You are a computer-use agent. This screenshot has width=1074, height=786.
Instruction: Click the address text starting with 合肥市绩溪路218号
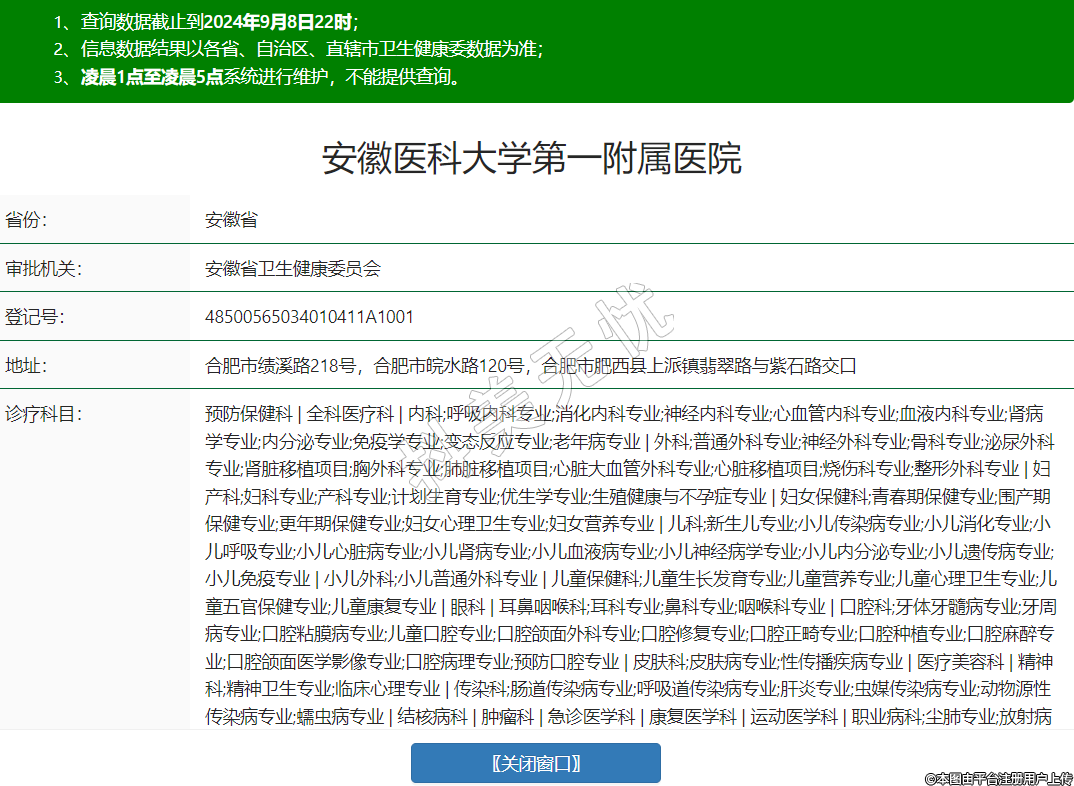click(x=530, y=365)
